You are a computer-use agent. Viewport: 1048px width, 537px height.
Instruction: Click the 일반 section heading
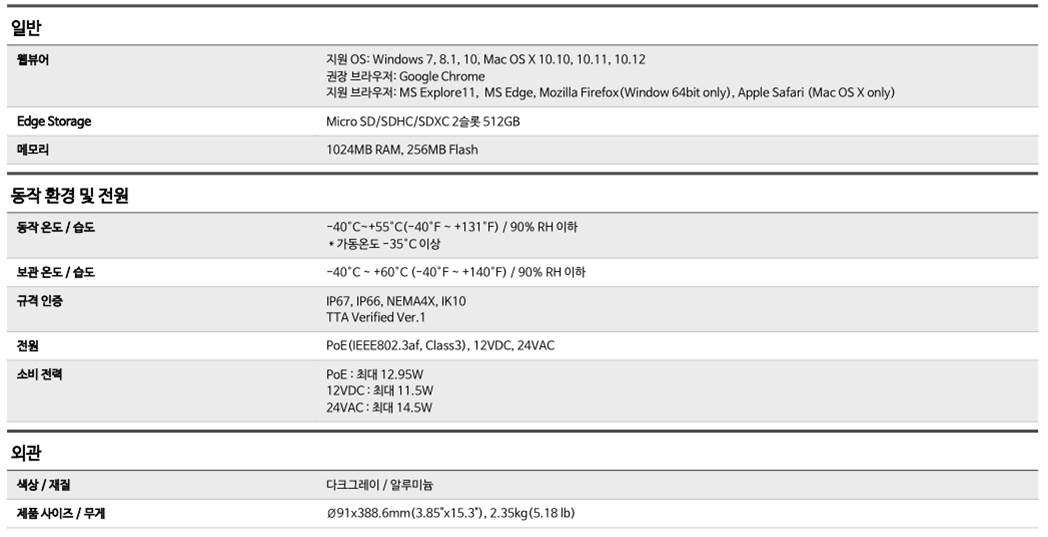[x=27, y=28]
